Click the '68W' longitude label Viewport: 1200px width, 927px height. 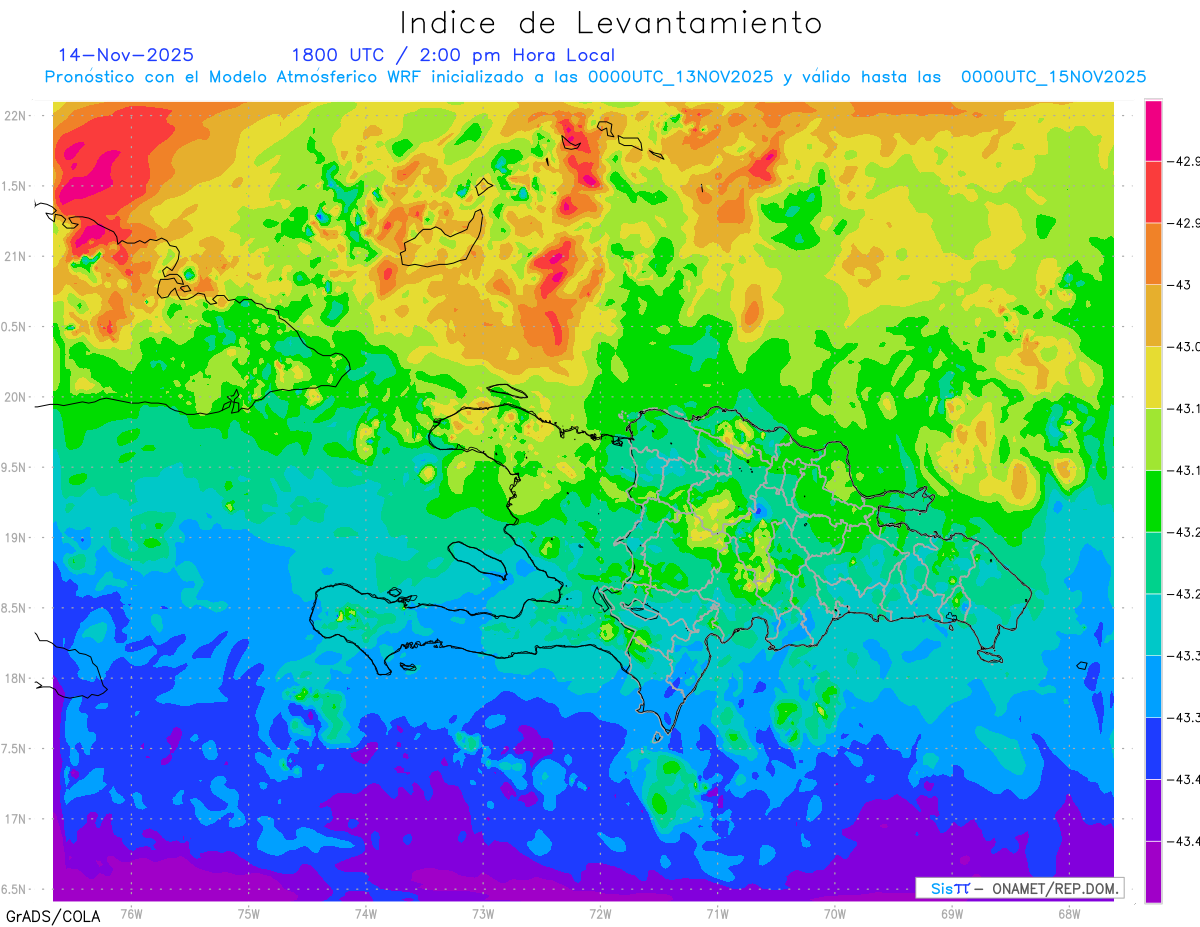click(1069, 912)
